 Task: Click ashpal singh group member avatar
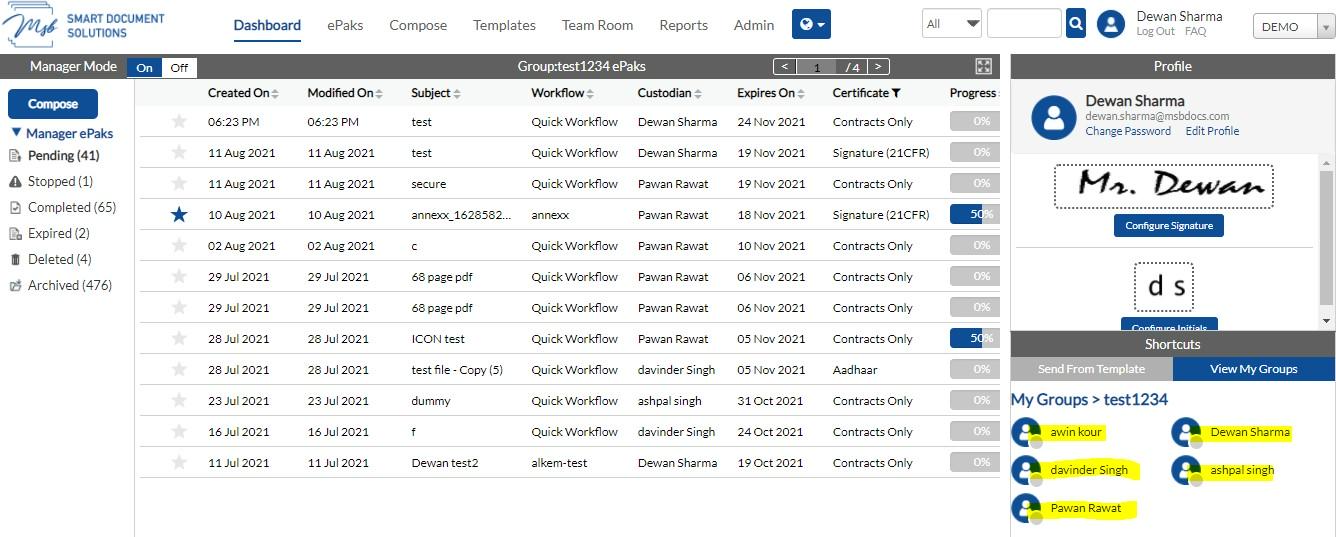[1187, 471]
